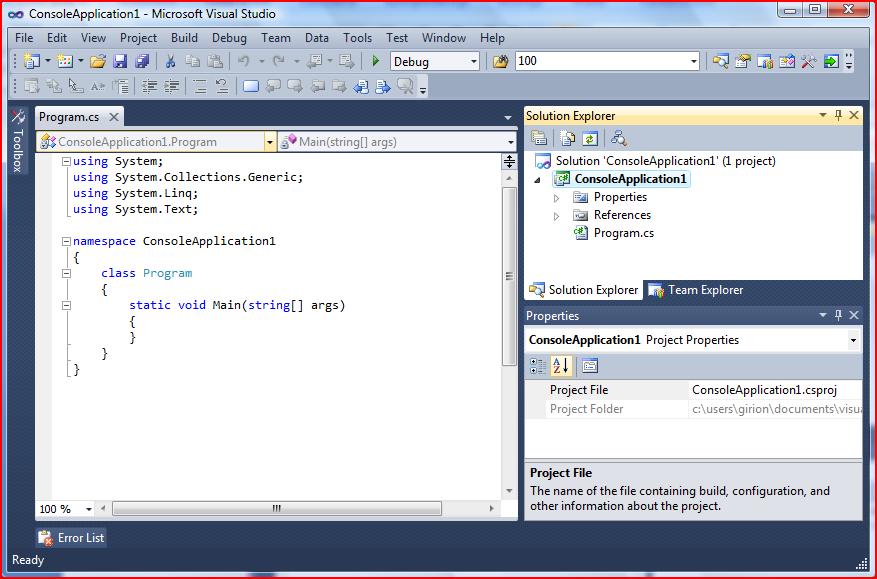The height and width of the screenshot is (579, 877).
Task: Click Next Bookmark in Document blue arrow icon
Action: (x=383, y=86)
